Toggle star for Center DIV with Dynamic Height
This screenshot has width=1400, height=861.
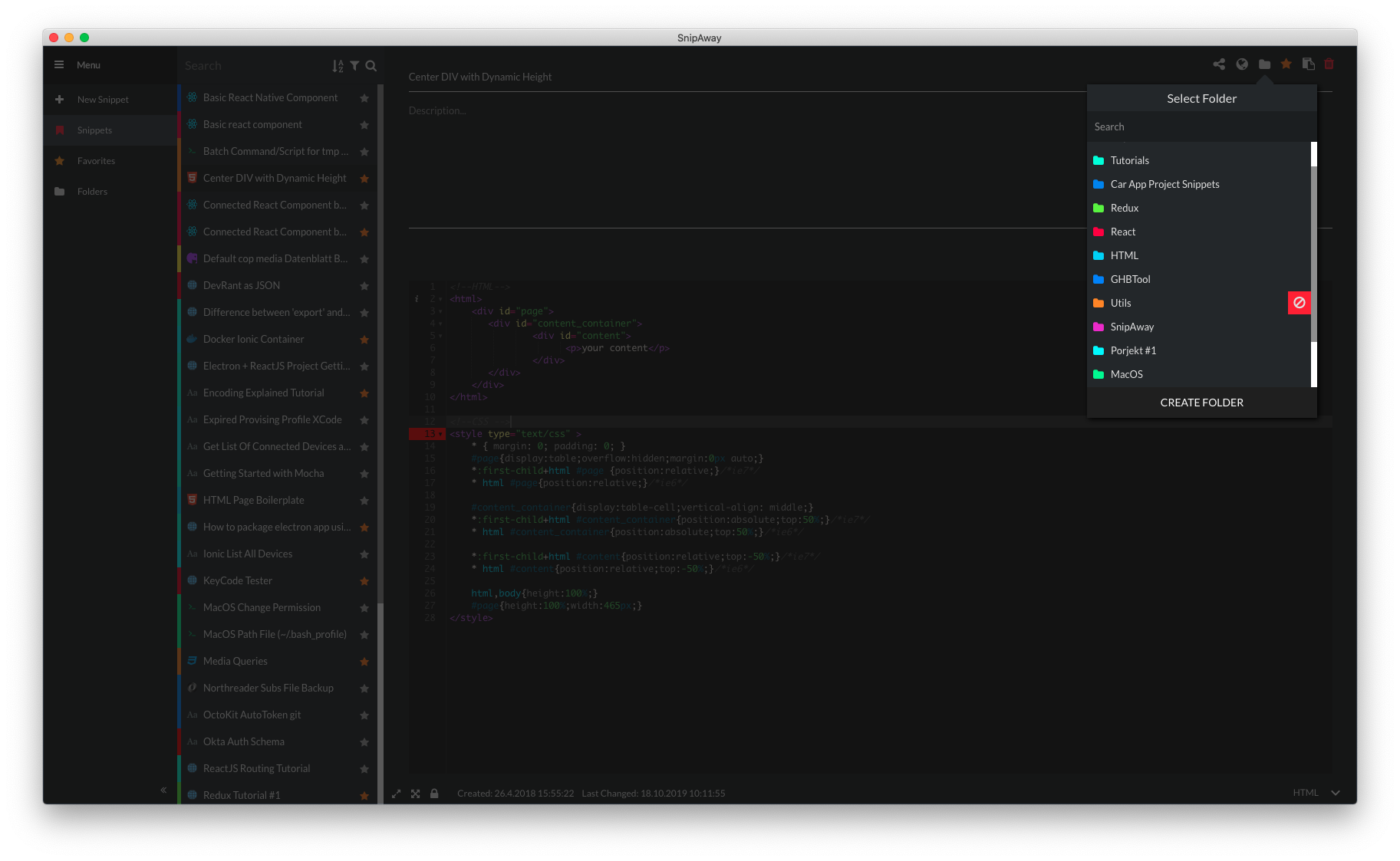click(364, 179)
